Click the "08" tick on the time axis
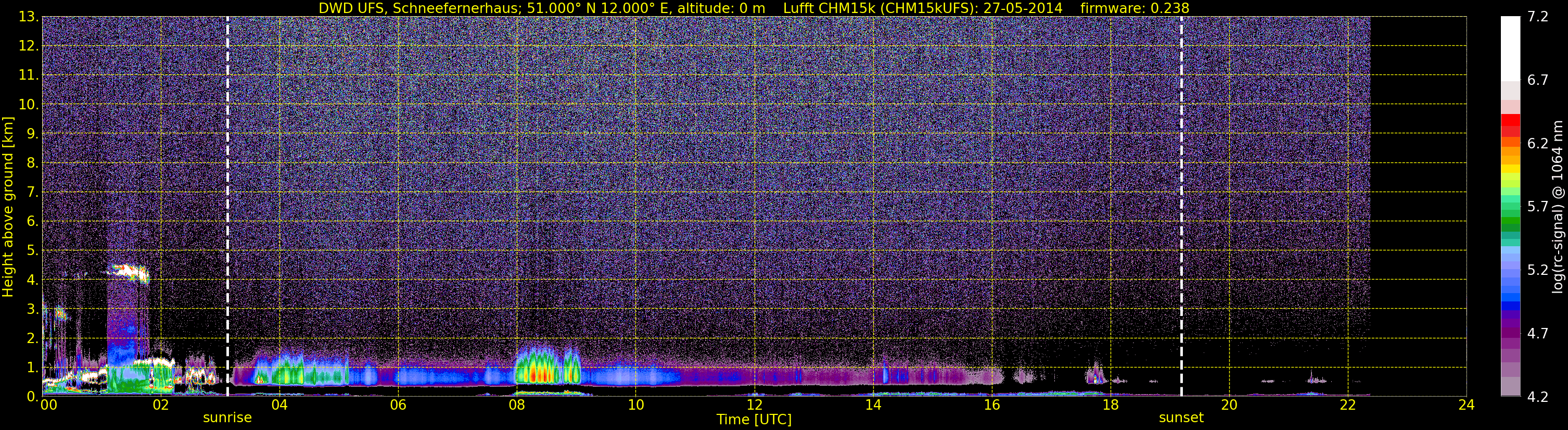This screenshot has width=1568, height=430. [x=517, y=405]
